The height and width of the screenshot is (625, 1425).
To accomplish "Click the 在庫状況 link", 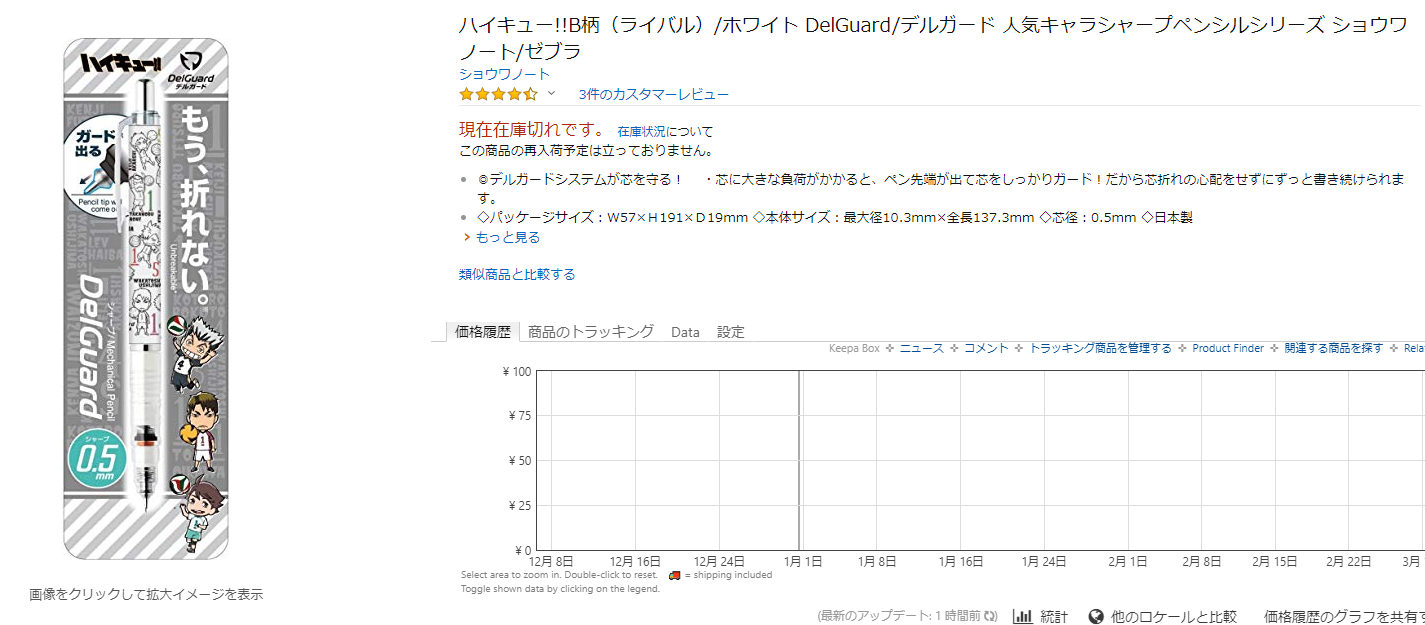I will tap(641, 132).
